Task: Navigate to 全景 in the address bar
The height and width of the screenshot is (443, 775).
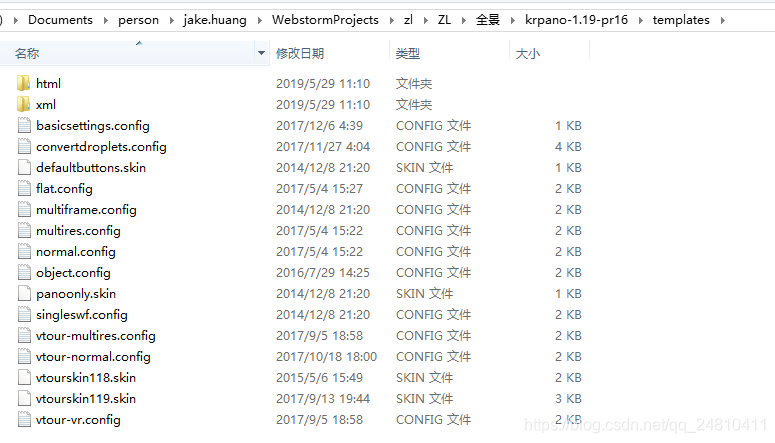Action: [x=488, y=20]
